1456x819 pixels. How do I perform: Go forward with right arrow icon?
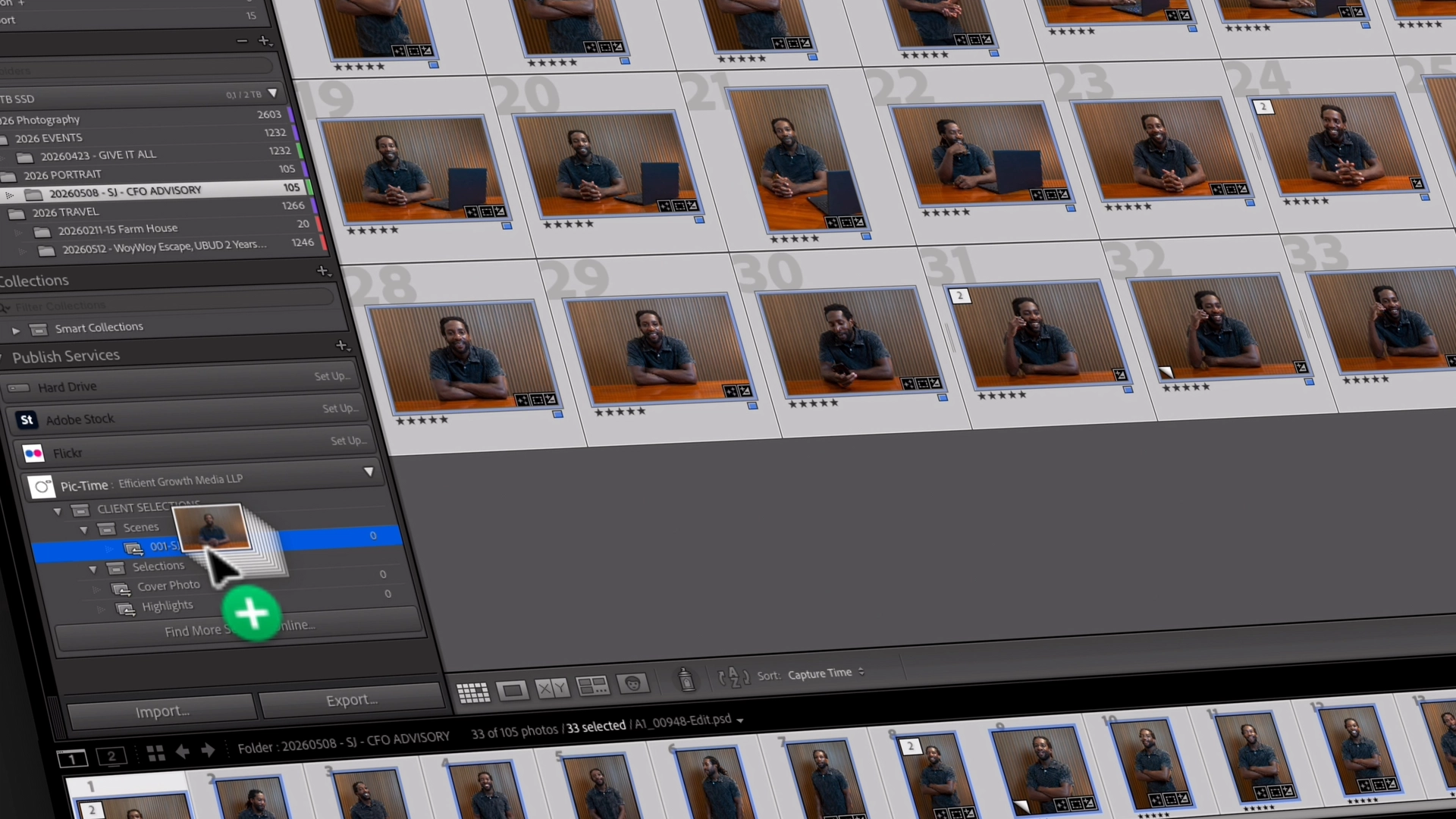click(208, 750)
